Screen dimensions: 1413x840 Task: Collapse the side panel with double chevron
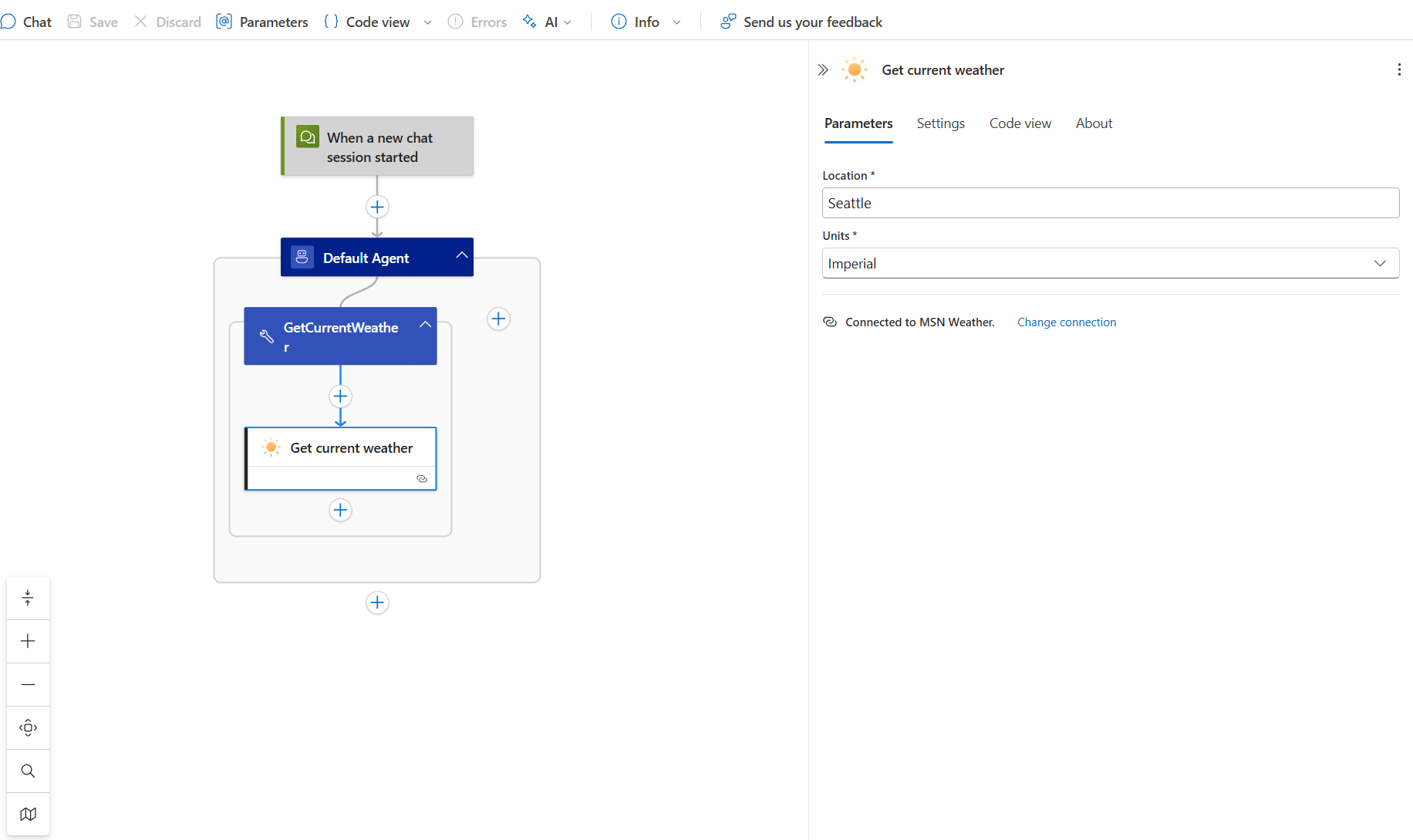click(823, 70)
